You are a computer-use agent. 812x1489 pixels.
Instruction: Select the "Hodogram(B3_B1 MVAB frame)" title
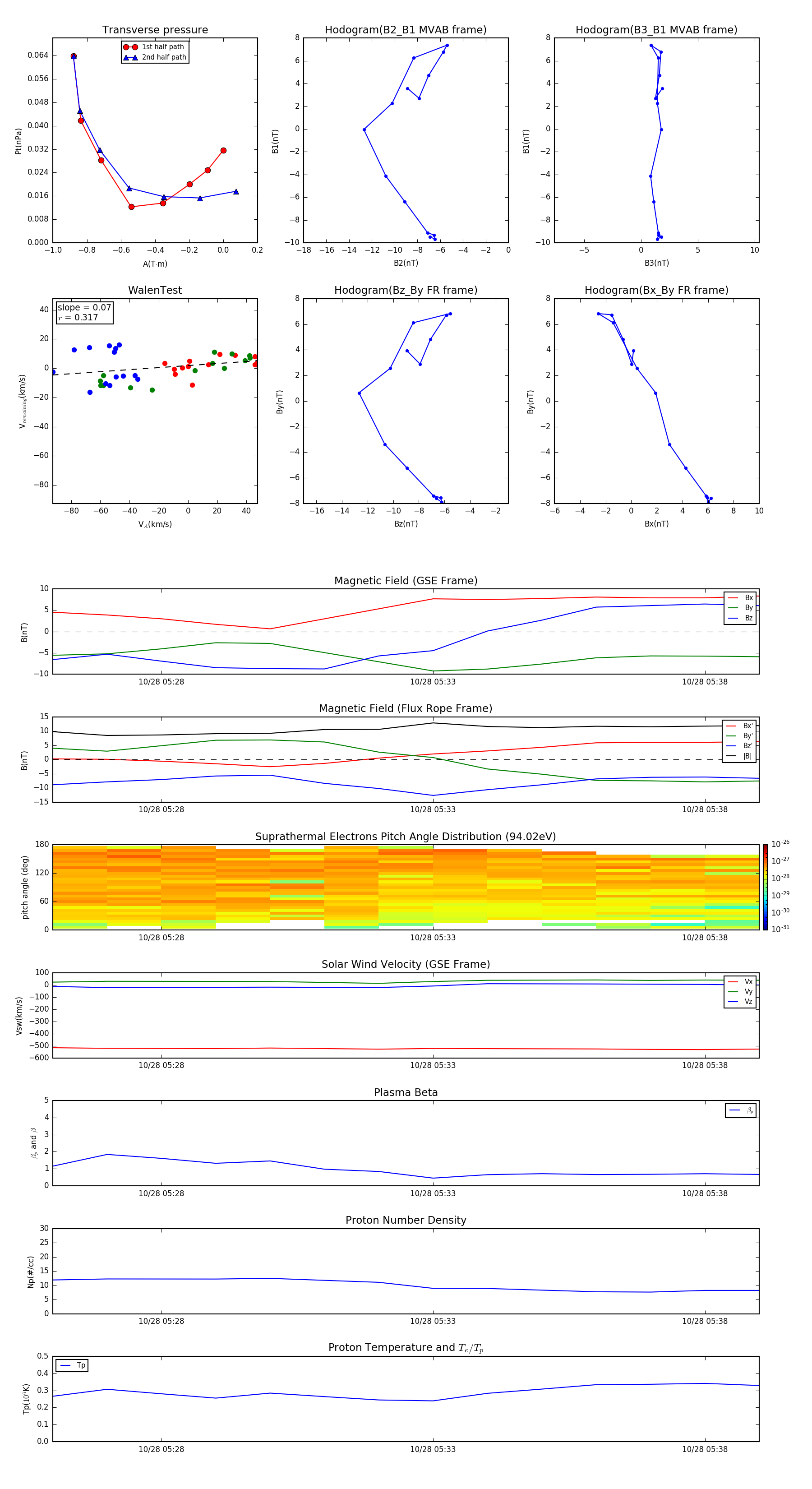click(656, 29)
